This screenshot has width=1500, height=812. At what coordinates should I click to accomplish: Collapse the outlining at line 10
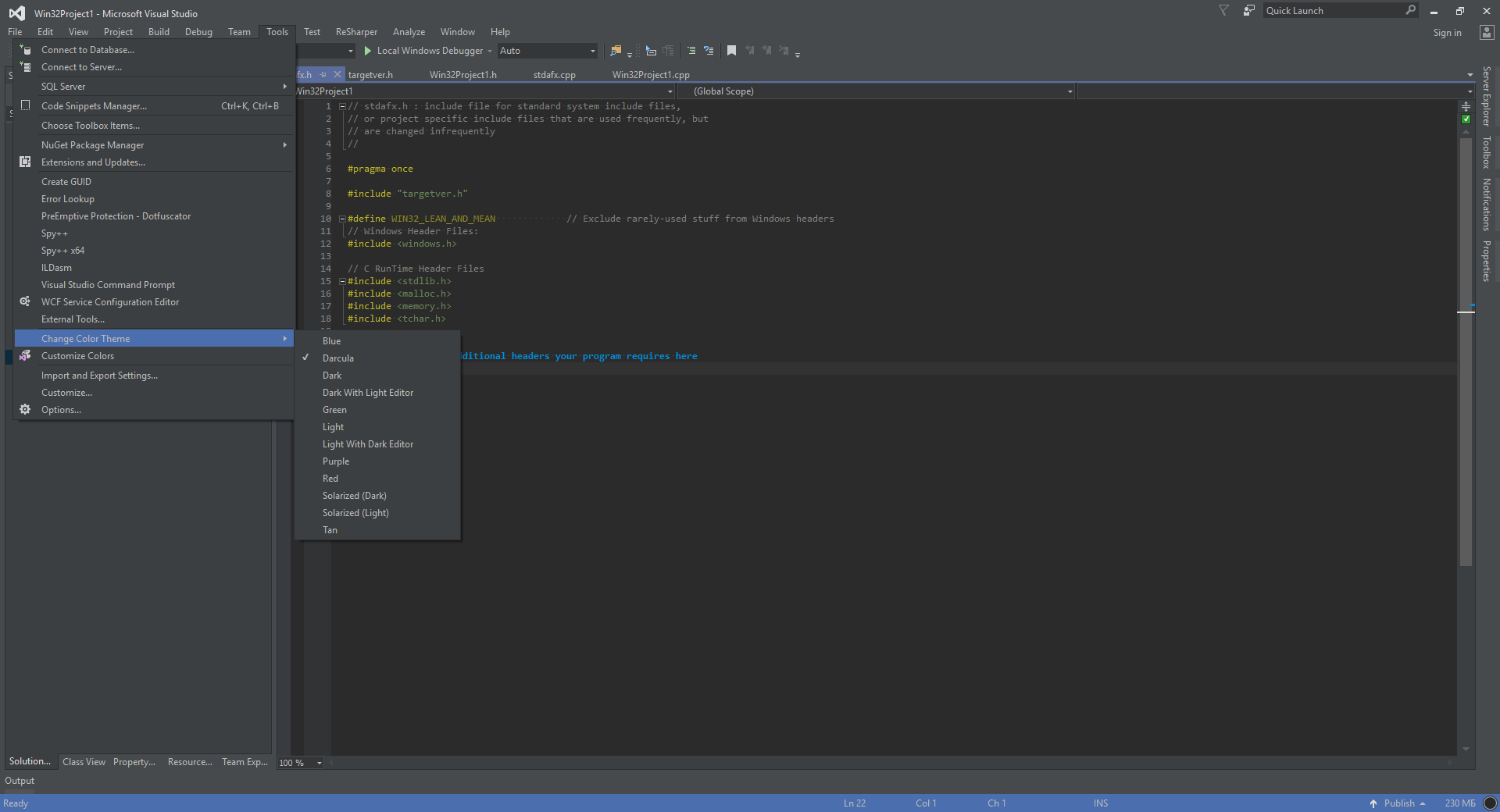click(342, 219)
